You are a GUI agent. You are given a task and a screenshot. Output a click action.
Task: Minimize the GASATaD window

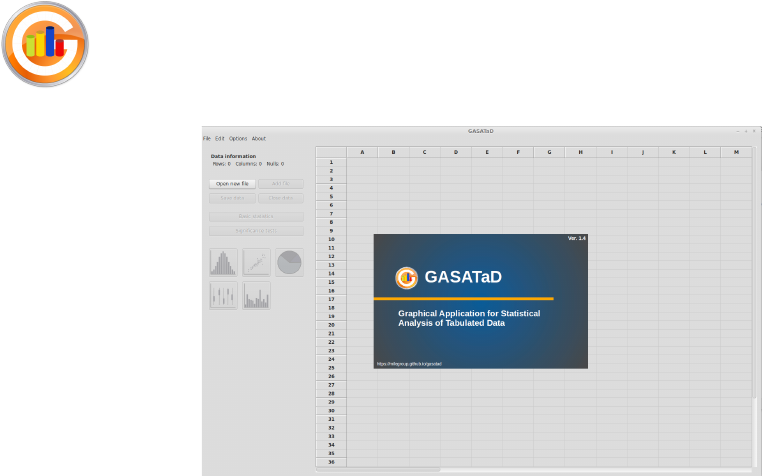click(x=738, y=131)
